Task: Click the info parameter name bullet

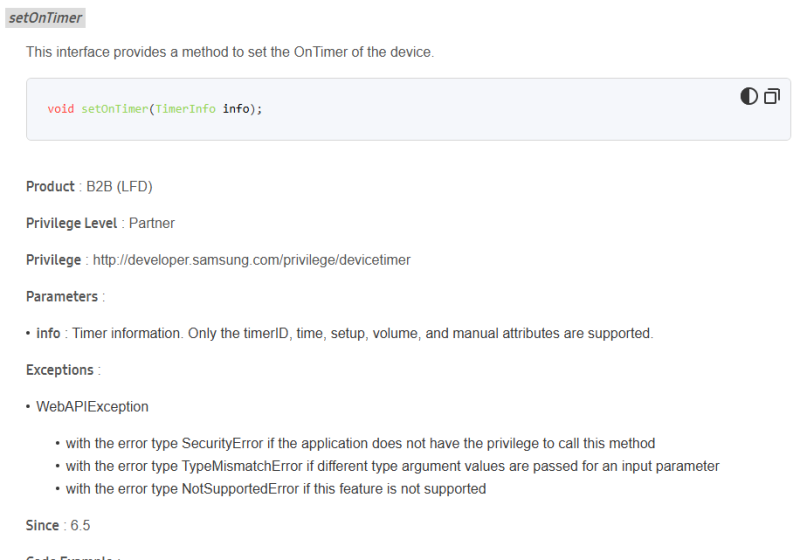Action: 48,333
